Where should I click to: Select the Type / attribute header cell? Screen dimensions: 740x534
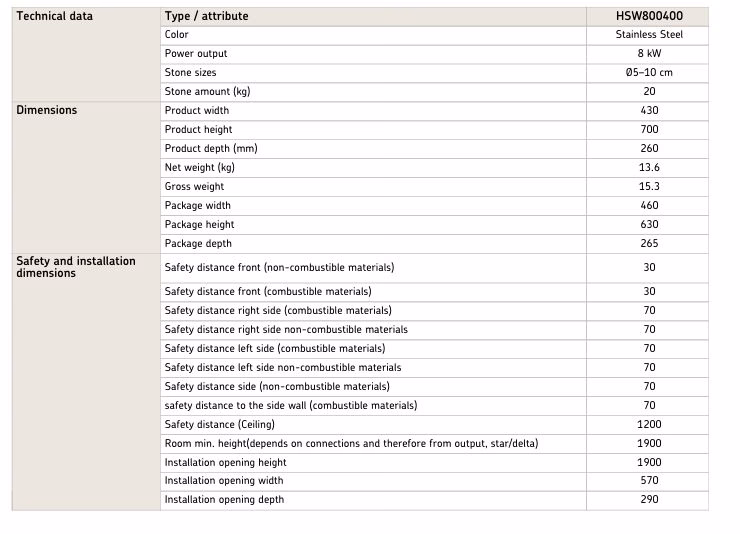[x=207, y=16]
